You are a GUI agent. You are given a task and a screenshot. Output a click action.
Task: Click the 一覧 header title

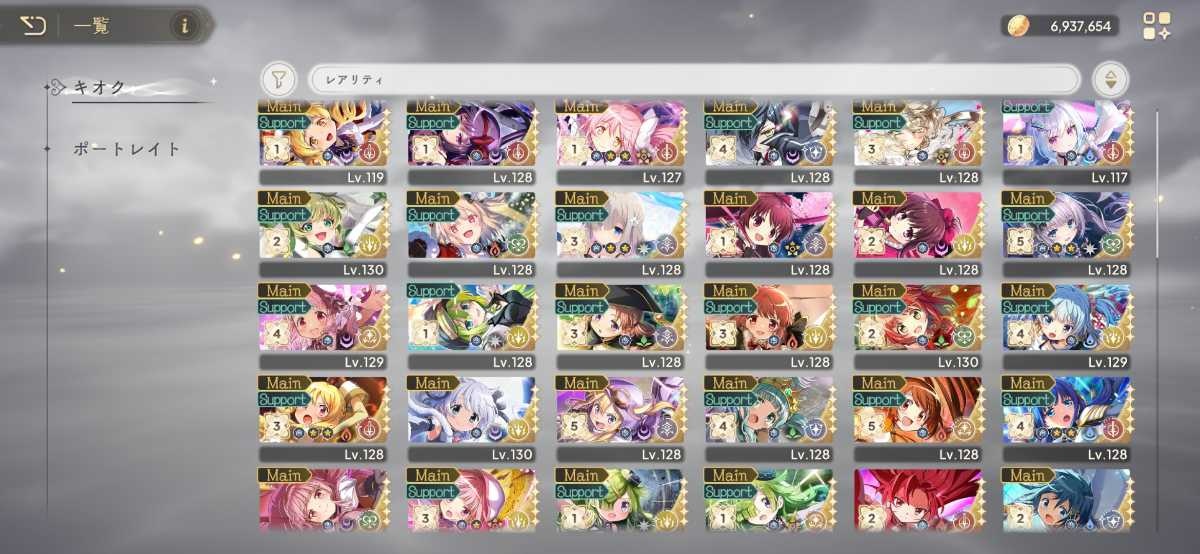[x=92, y=26]
